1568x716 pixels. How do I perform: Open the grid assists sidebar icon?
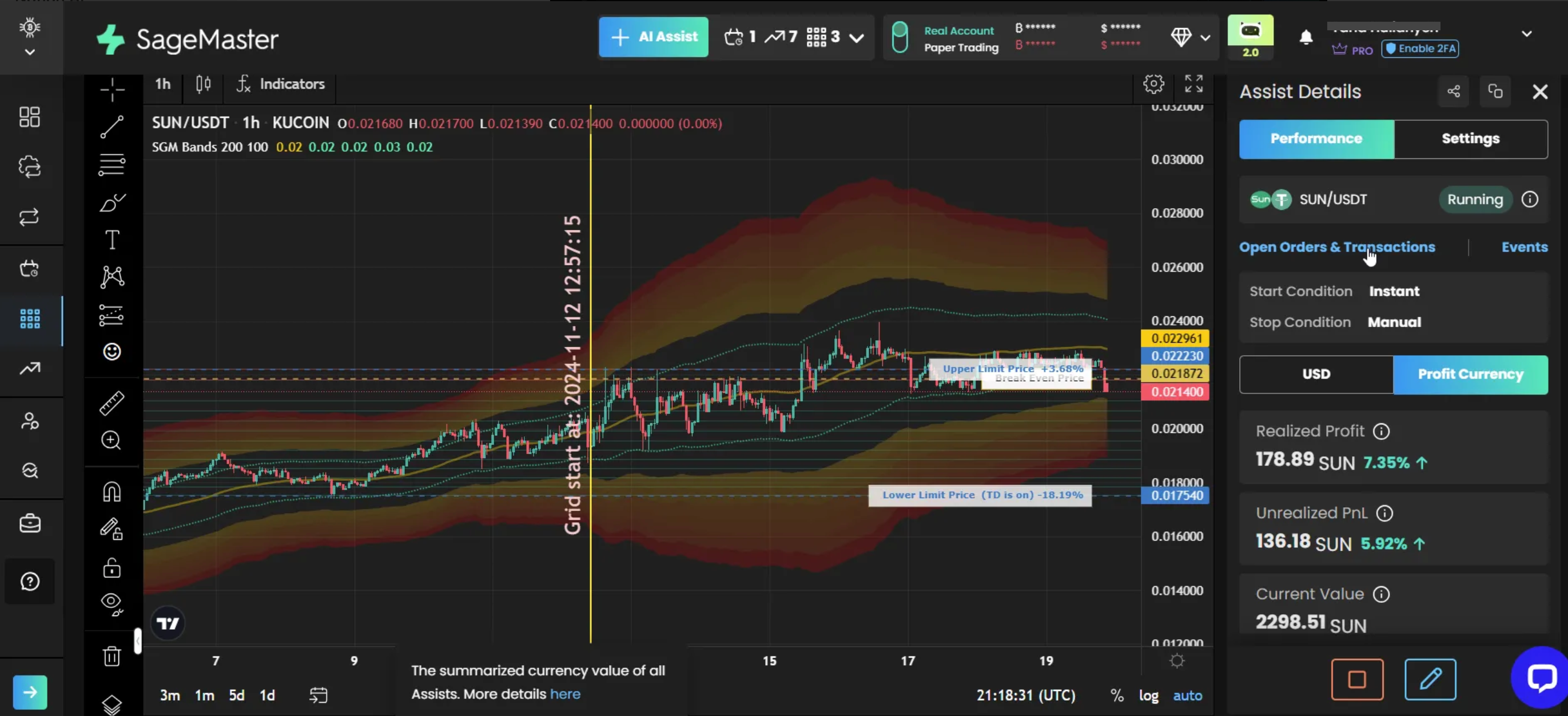point(30,319)
